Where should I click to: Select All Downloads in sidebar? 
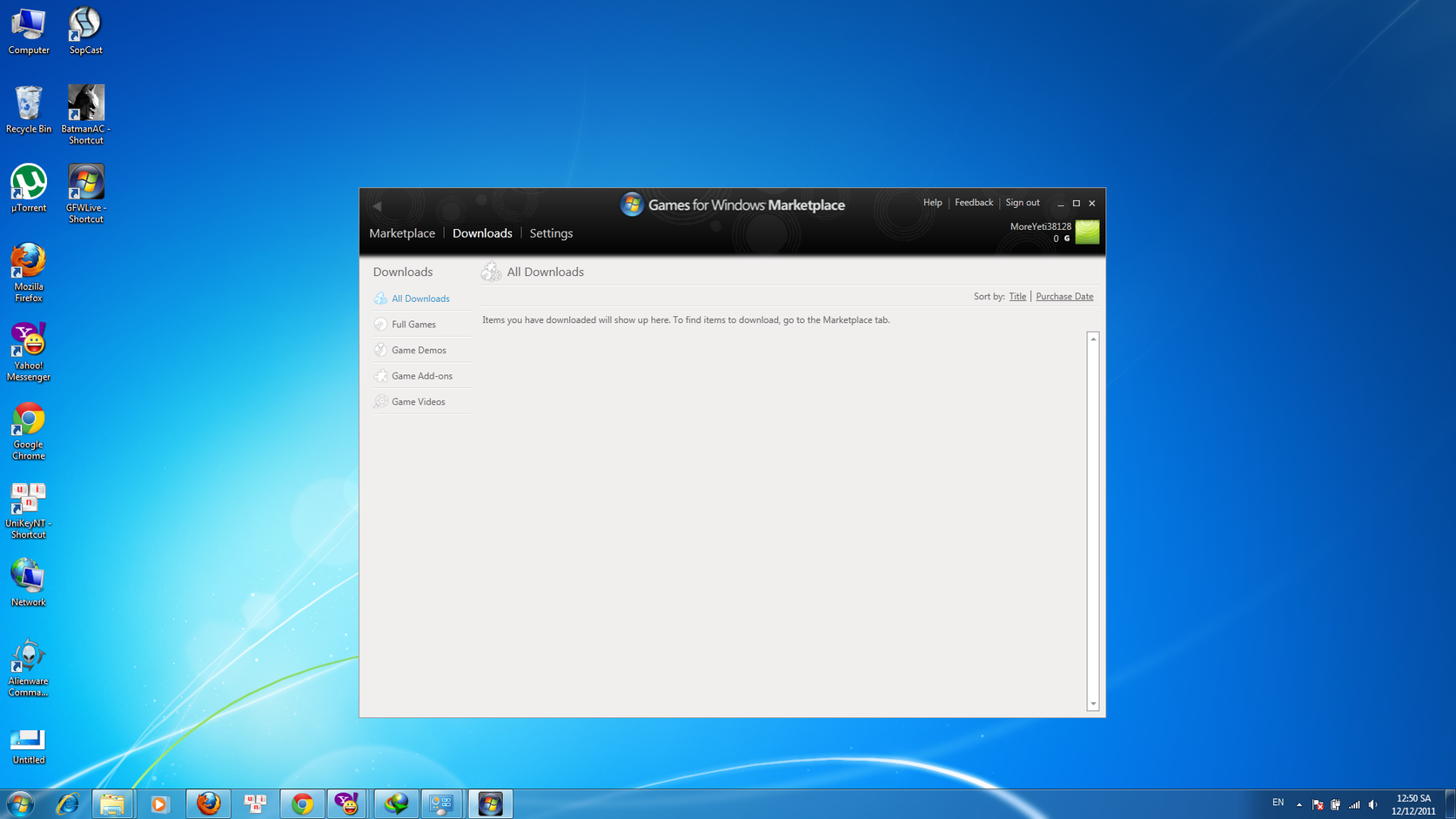pyautogui.click(x=420, y=299)
